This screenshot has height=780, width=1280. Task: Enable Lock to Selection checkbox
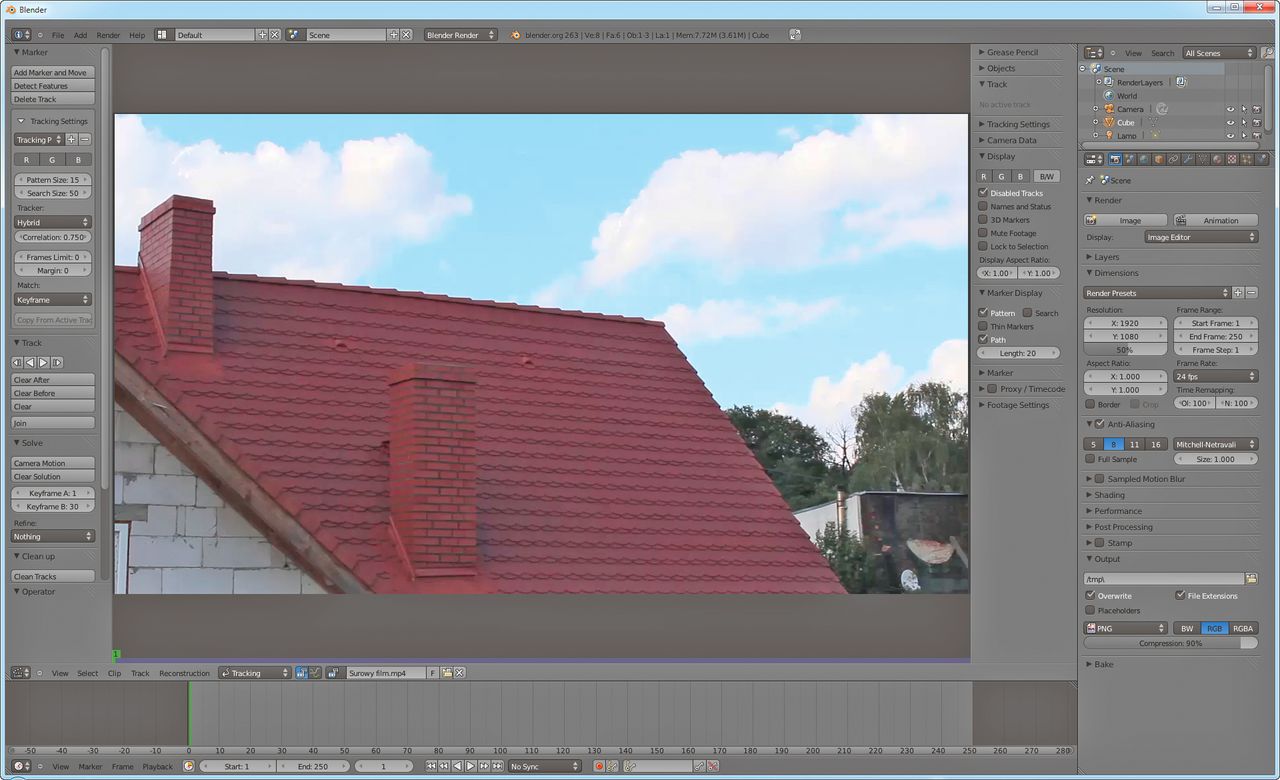click(983, 246)
